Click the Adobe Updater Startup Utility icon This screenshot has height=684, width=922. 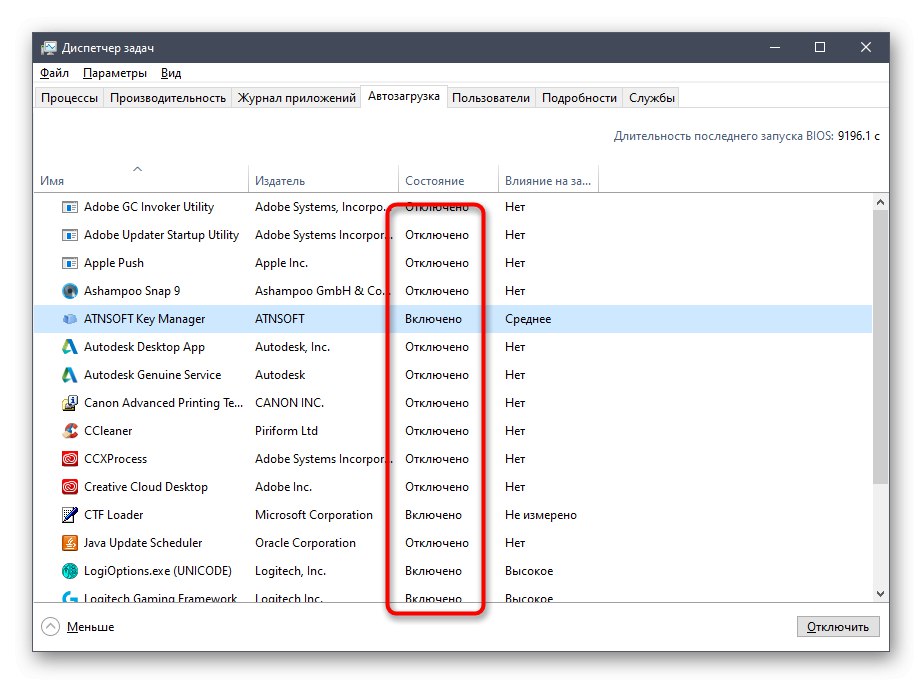pyautogui.click(x=69, y=235)
